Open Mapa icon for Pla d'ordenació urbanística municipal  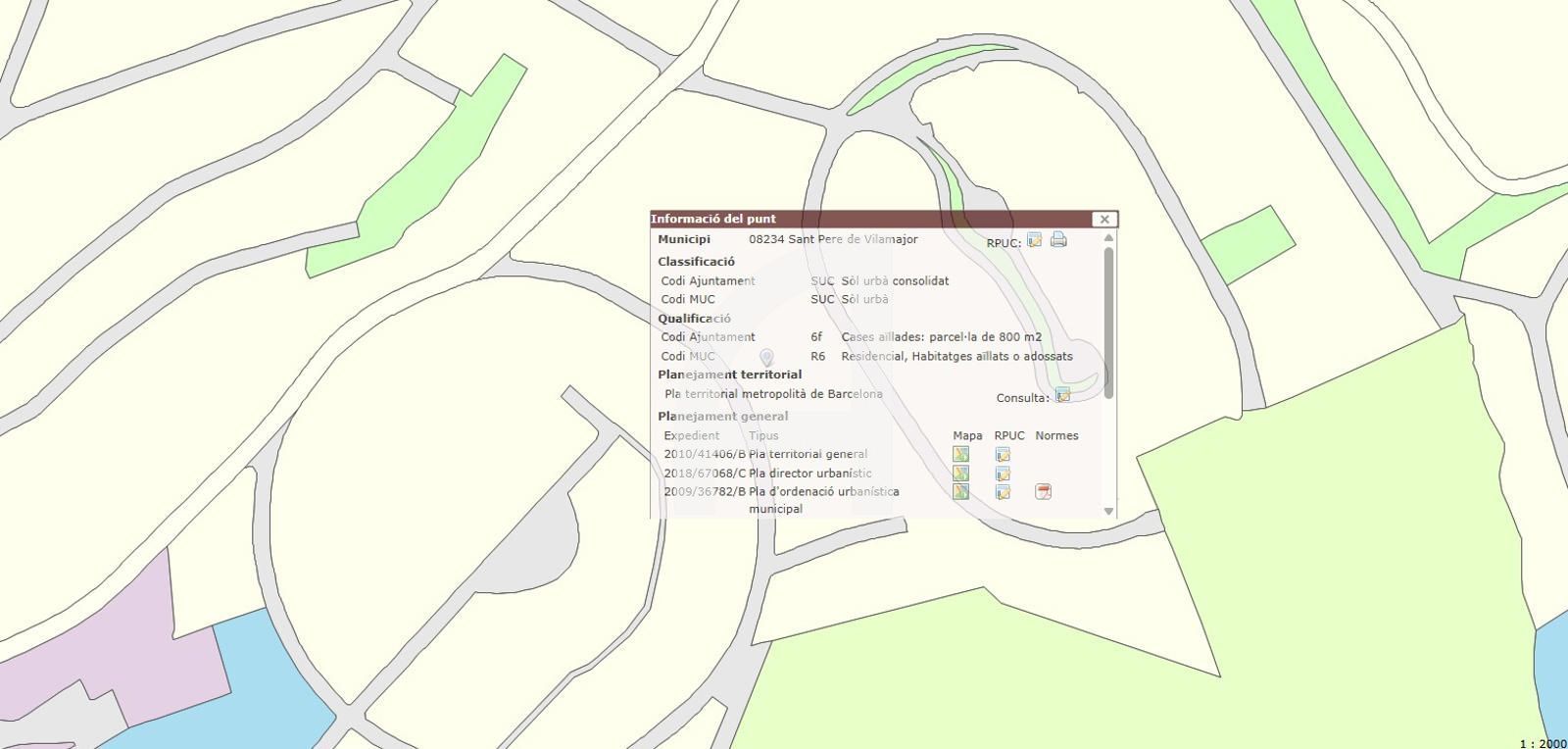[x=960, y=492]
